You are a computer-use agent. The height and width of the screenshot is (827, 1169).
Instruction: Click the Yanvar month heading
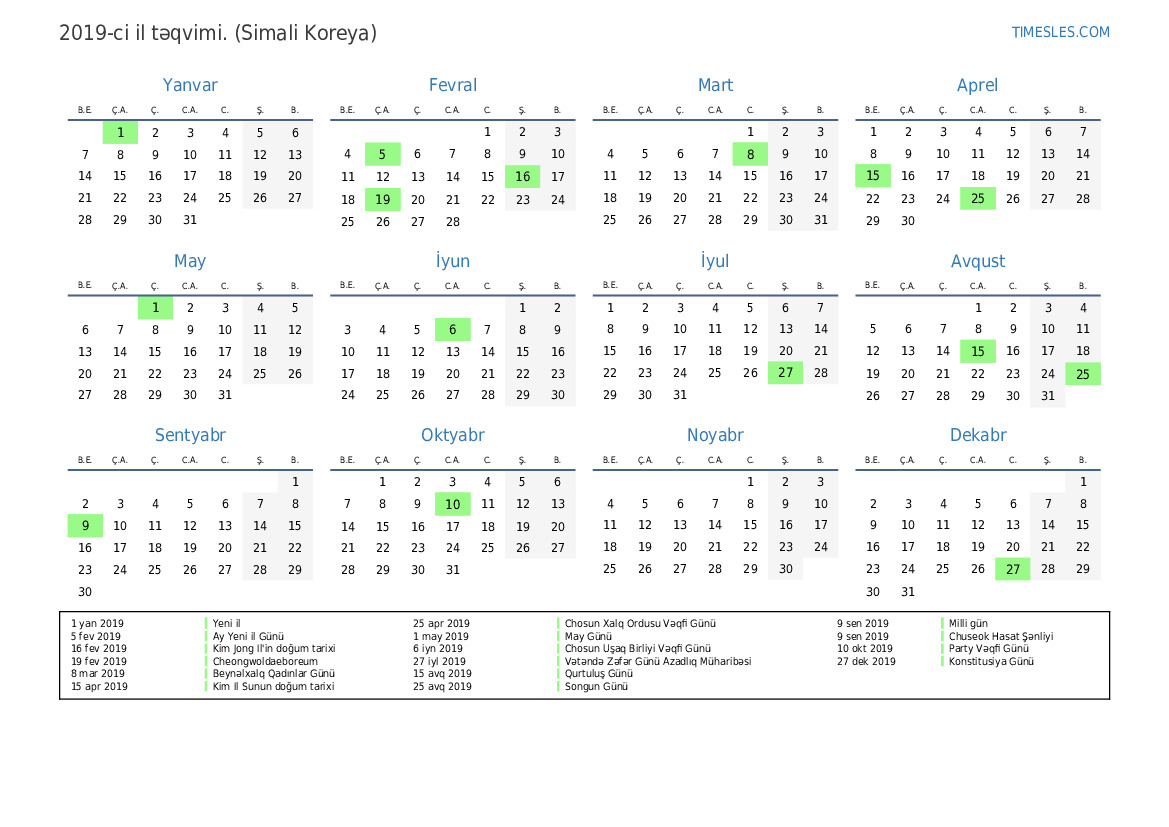pos(190,85)
